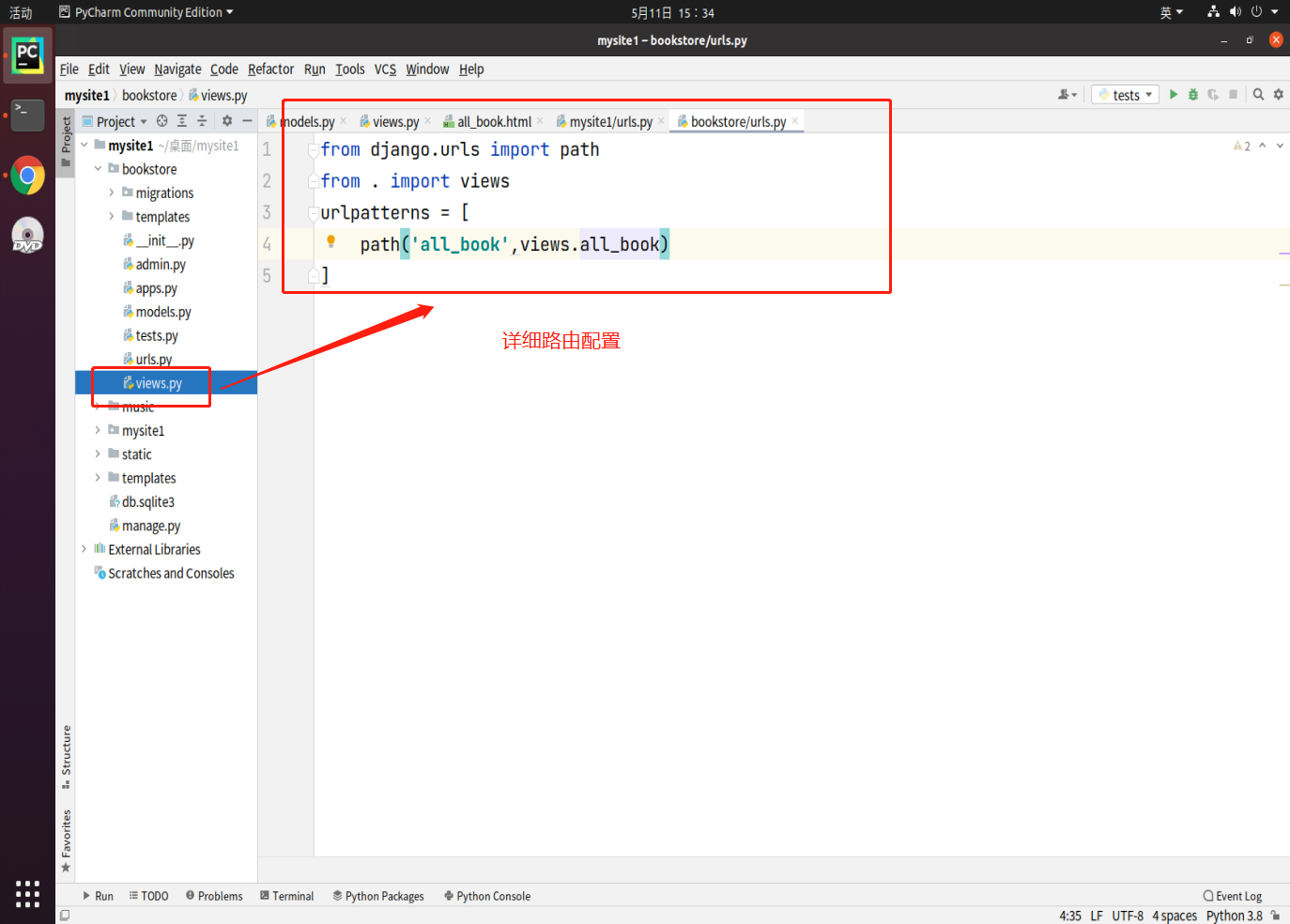
Task: Open Project panel options gear
Action: tap(226, 121)
